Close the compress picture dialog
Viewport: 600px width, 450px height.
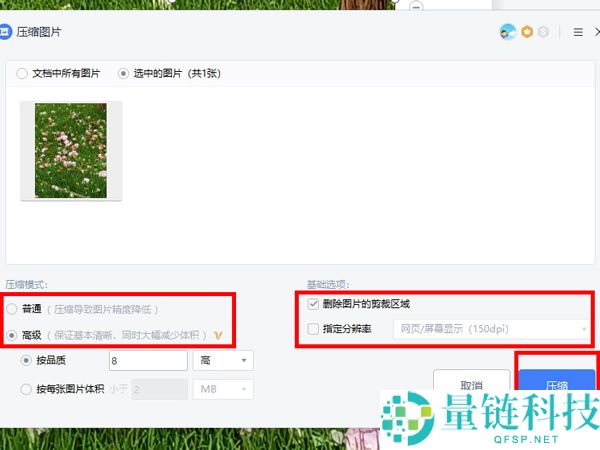[x=597, y=32]
